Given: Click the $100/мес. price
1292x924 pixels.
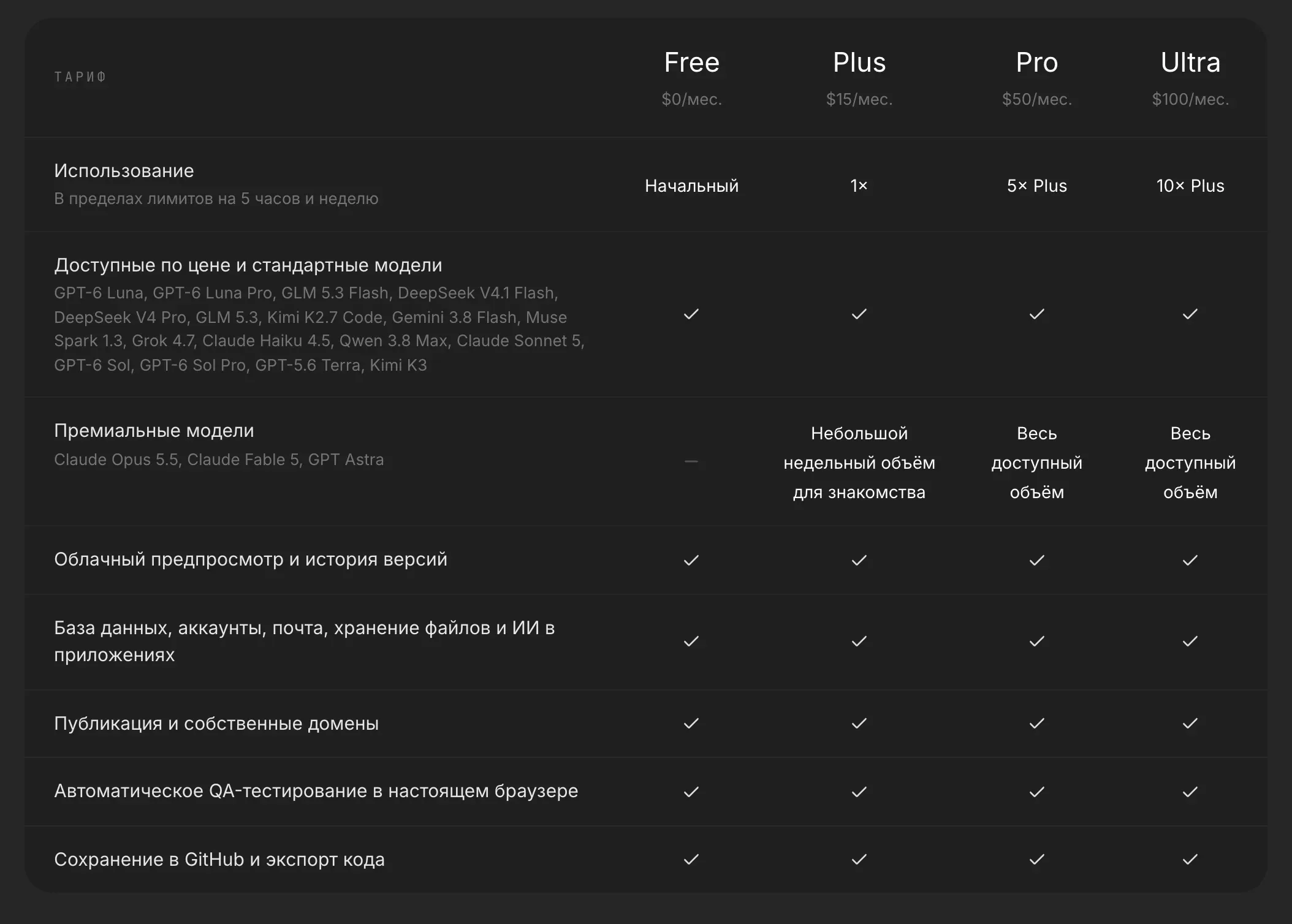Looking at the screenshot, I should coord(1190,99).
